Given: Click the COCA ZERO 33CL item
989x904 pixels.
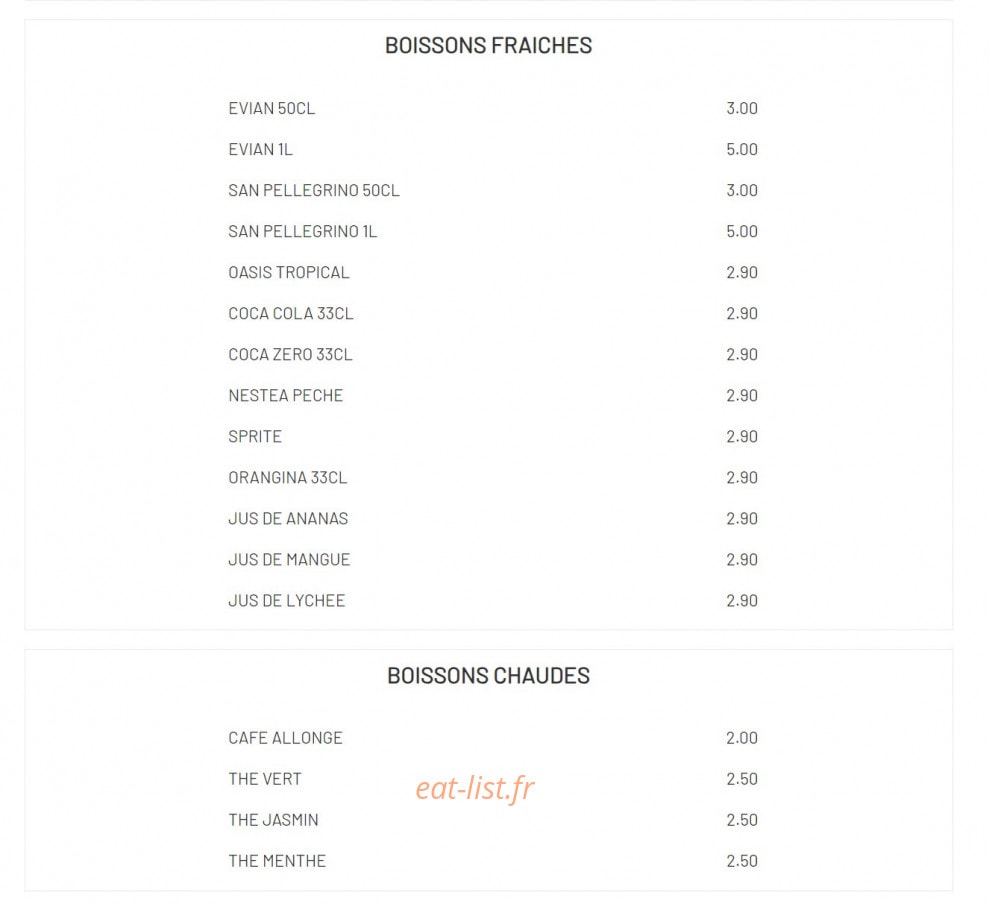Looking at the screenshot, I should pyautogui.click(x=290, y=355).
